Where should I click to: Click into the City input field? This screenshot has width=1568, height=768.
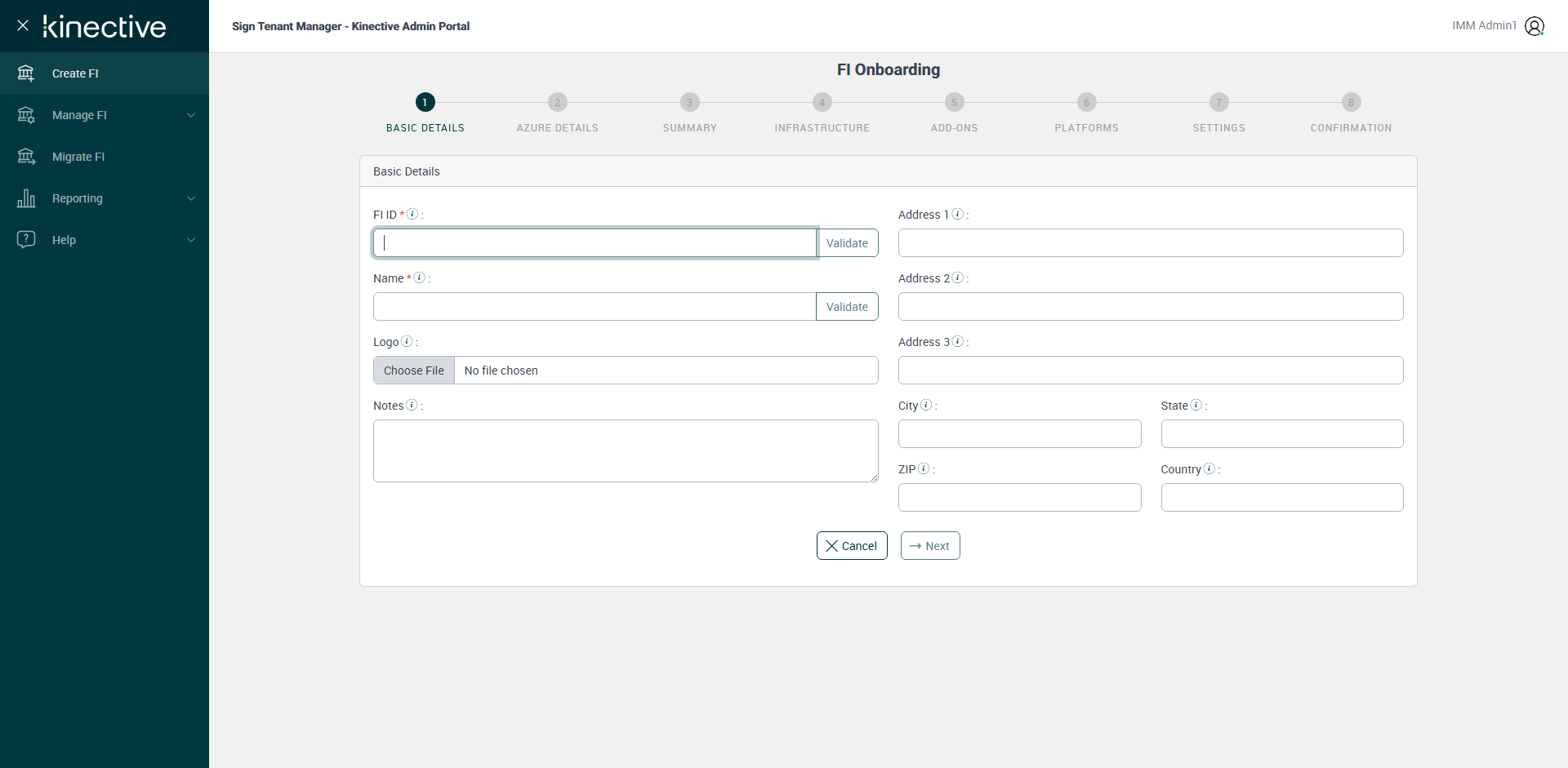[x=1020, y=434]
